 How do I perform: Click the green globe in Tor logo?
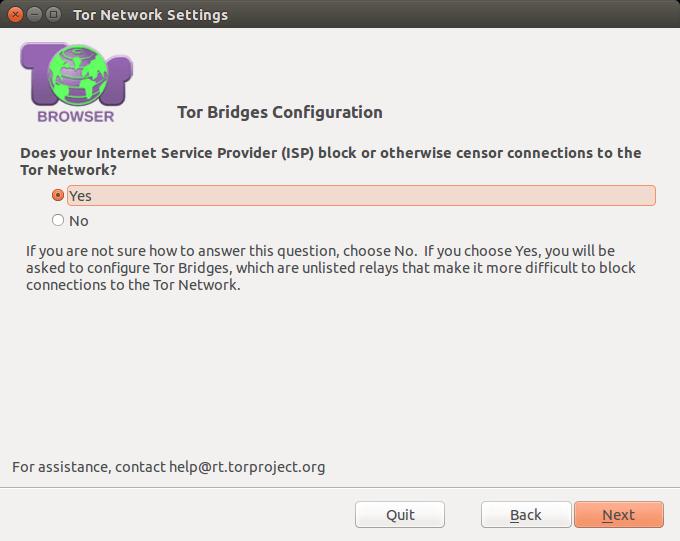coord(77,75)
